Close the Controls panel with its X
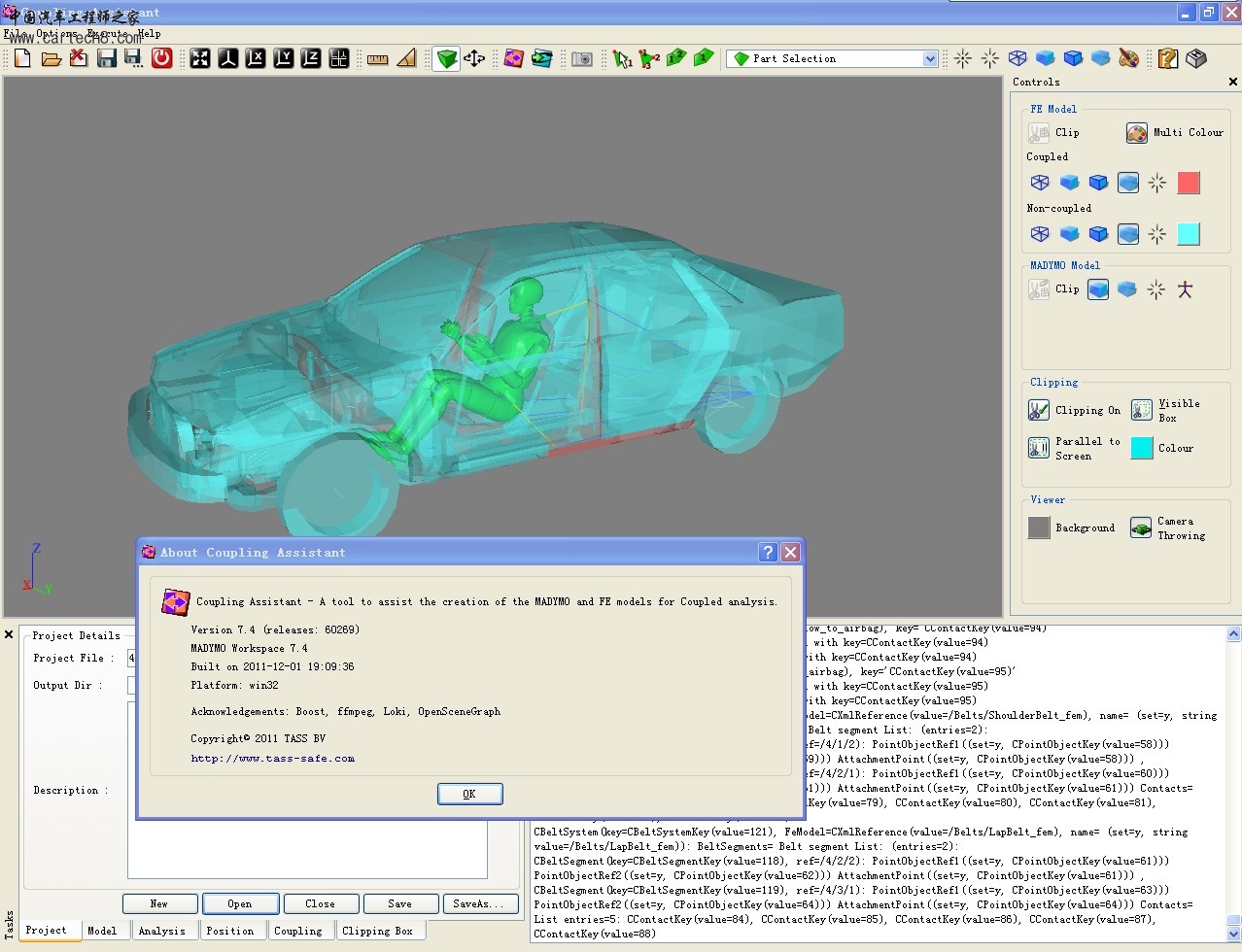Screen dimensions: 1242x952 1233,82
